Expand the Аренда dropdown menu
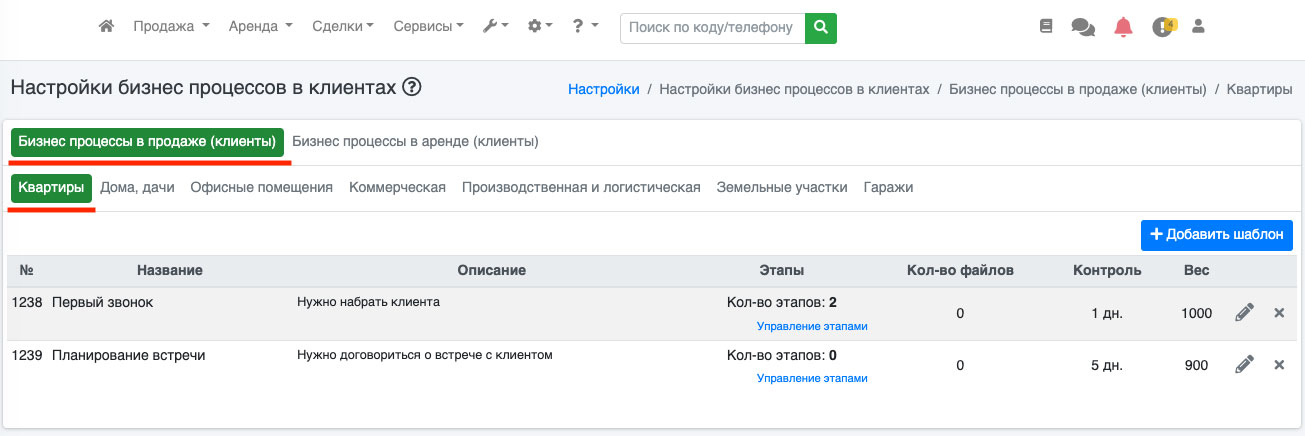This screenshot has width=1305, height=436. point(260,27)
